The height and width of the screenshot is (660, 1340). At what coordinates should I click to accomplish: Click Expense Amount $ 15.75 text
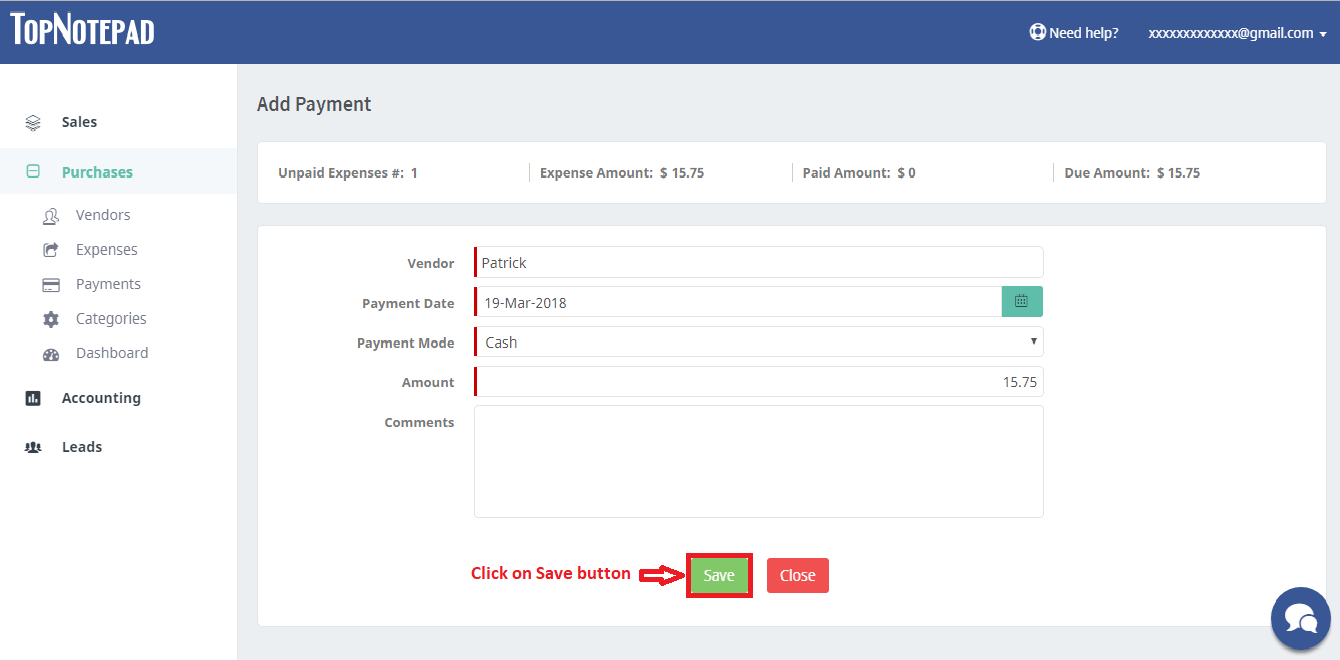[x=622, y=173]
